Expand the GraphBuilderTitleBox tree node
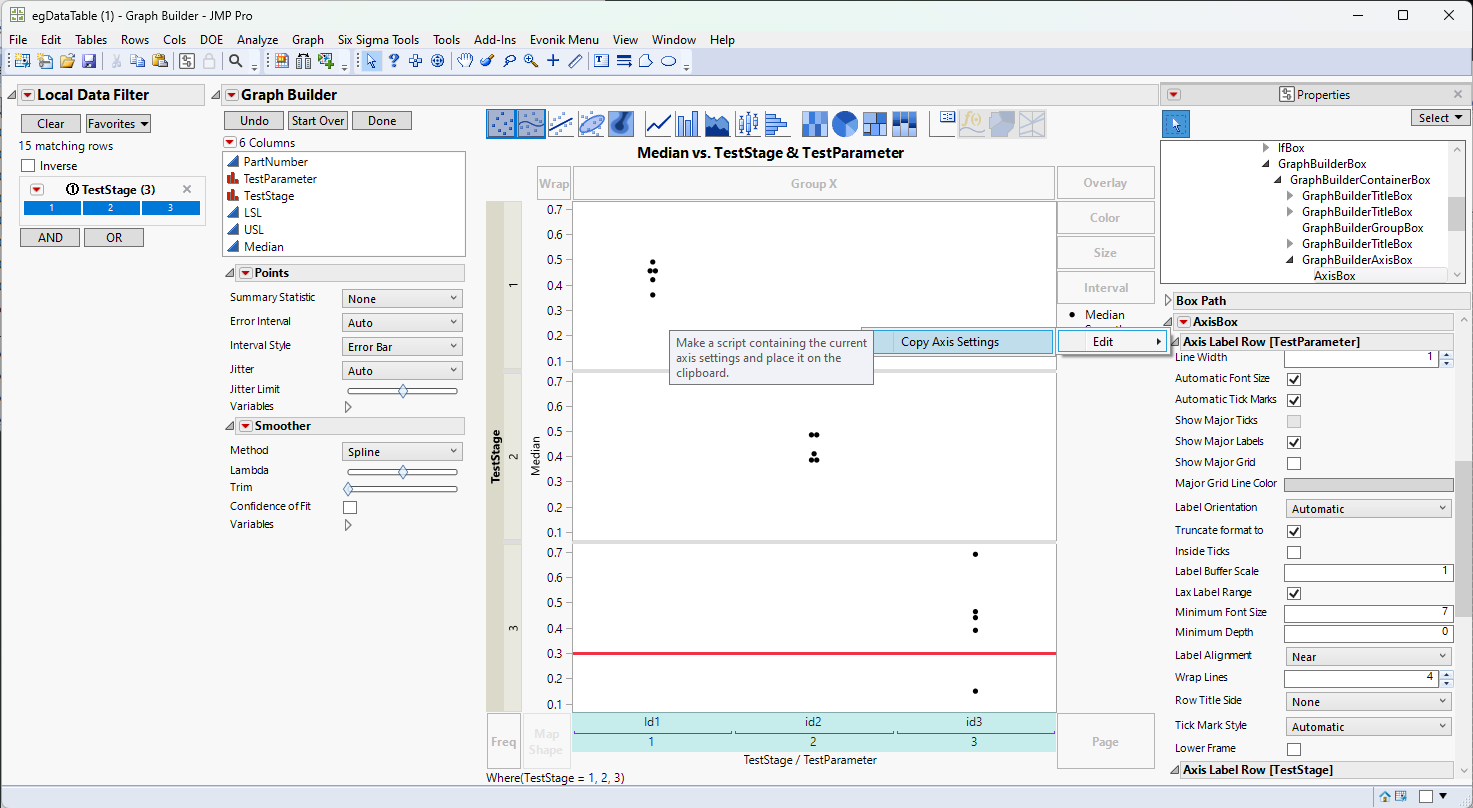 1290,196
